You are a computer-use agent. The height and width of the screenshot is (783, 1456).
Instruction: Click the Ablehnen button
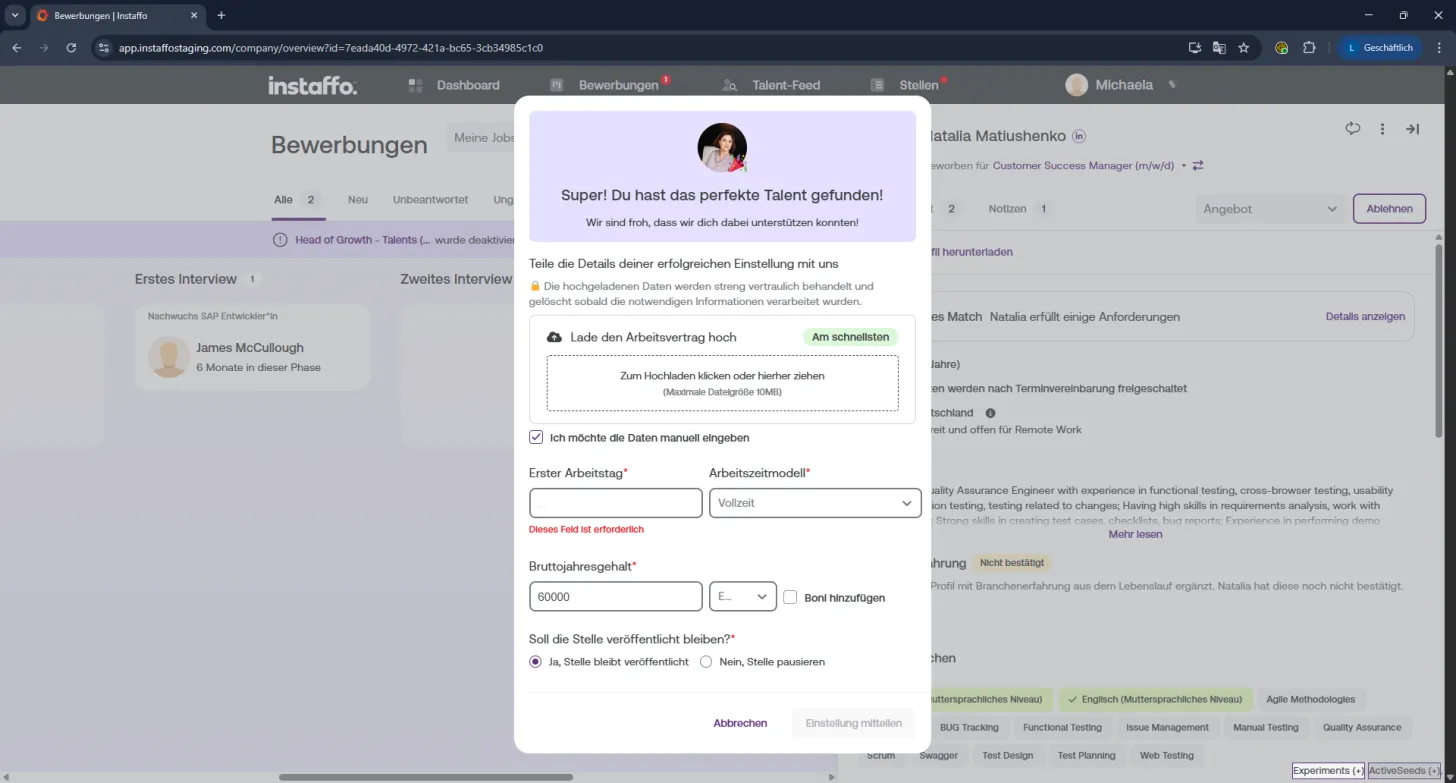pyautogui.click(x=1389, y=209)
